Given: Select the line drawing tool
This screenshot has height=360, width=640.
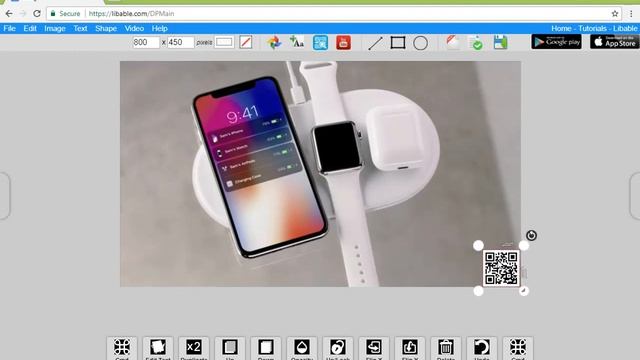Looking at the screenshot, I should pos(375,43).
